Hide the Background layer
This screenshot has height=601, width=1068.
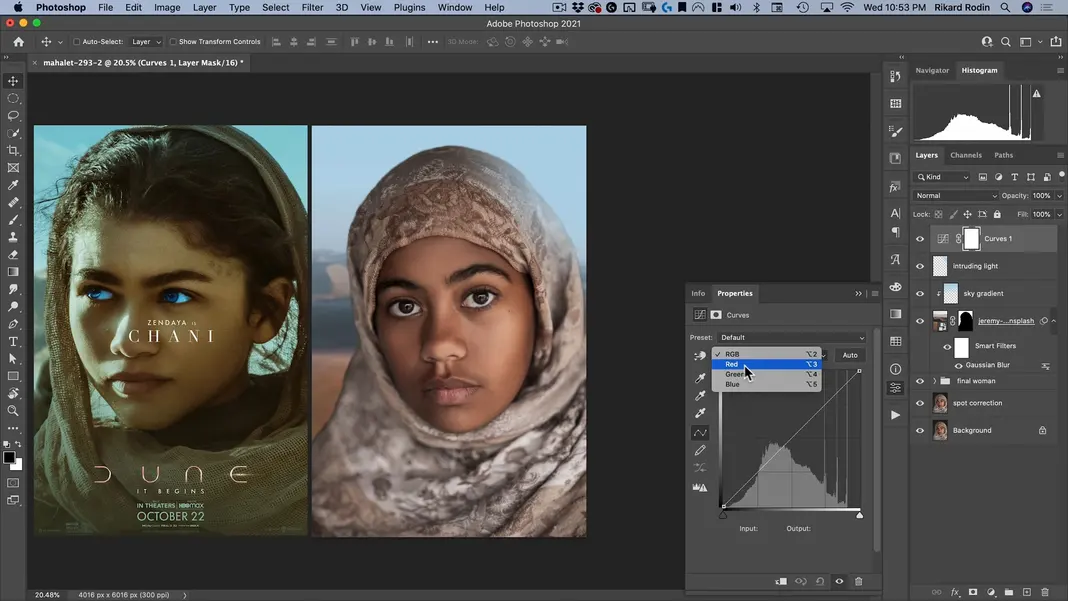tap(920, 431)
